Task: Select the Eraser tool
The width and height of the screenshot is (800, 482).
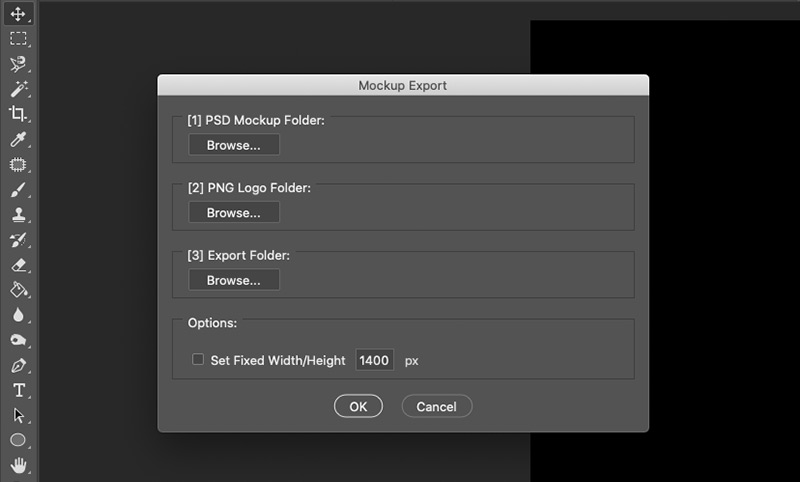Action: (18, 265)
